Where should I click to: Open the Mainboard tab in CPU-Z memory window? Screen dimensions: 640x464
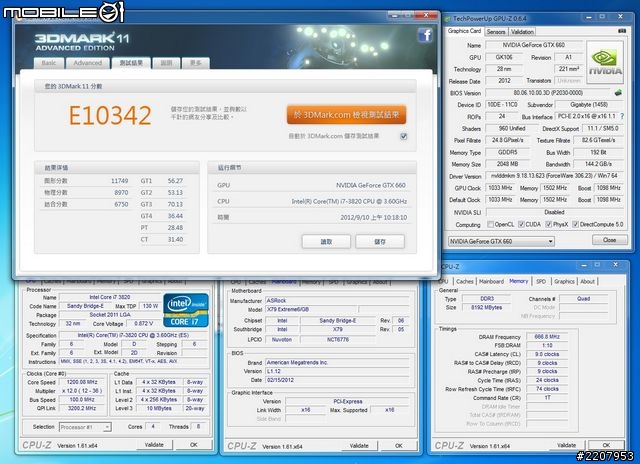[x=491, y=281]
